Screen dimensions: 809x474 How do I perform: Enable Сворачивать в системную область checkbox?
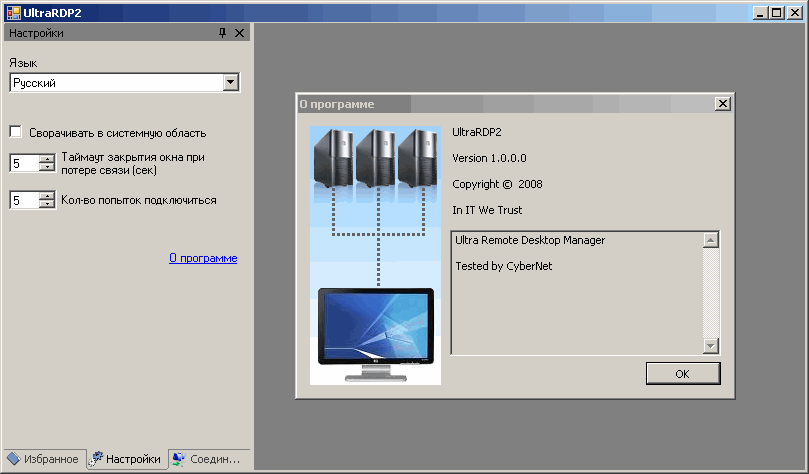[15, 132]
